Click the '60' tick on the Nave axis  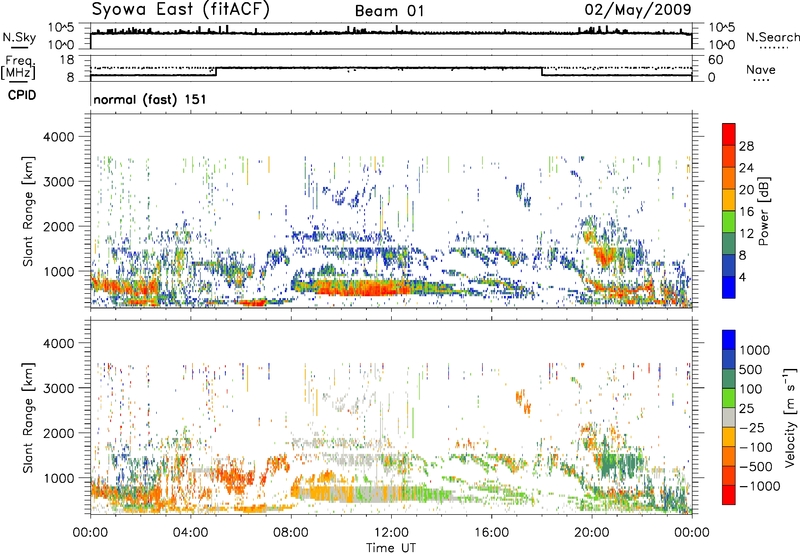tap(715, 60)
